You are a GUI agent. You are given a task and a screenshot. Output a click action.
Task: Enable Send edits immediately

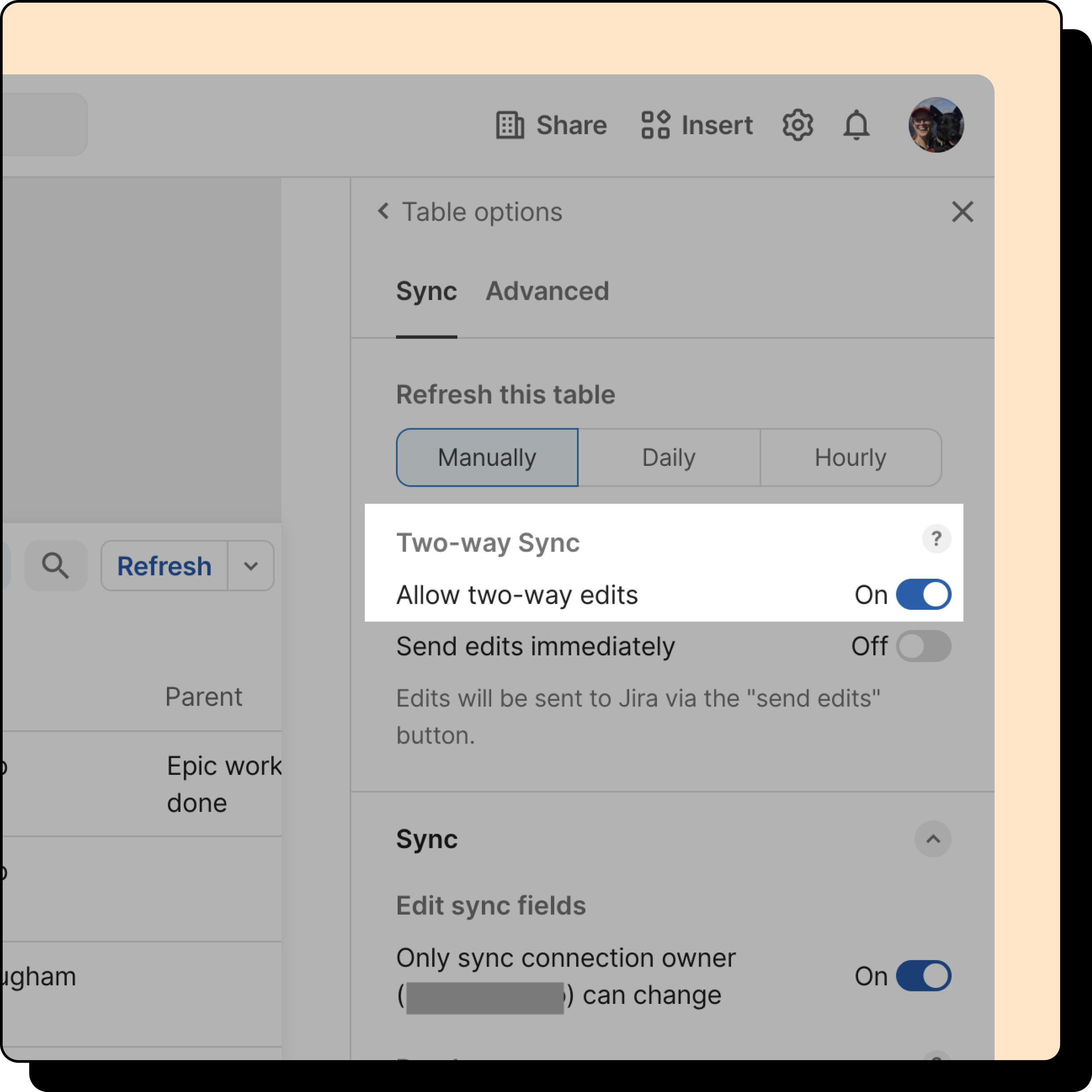coord(923,646)
